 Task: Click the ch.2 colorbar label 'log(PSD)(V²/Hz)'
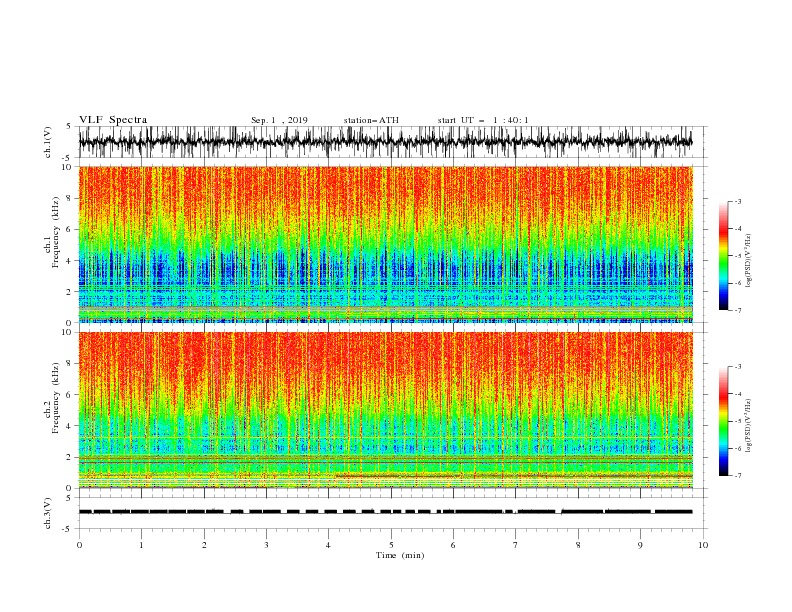[x=749, y=426]
